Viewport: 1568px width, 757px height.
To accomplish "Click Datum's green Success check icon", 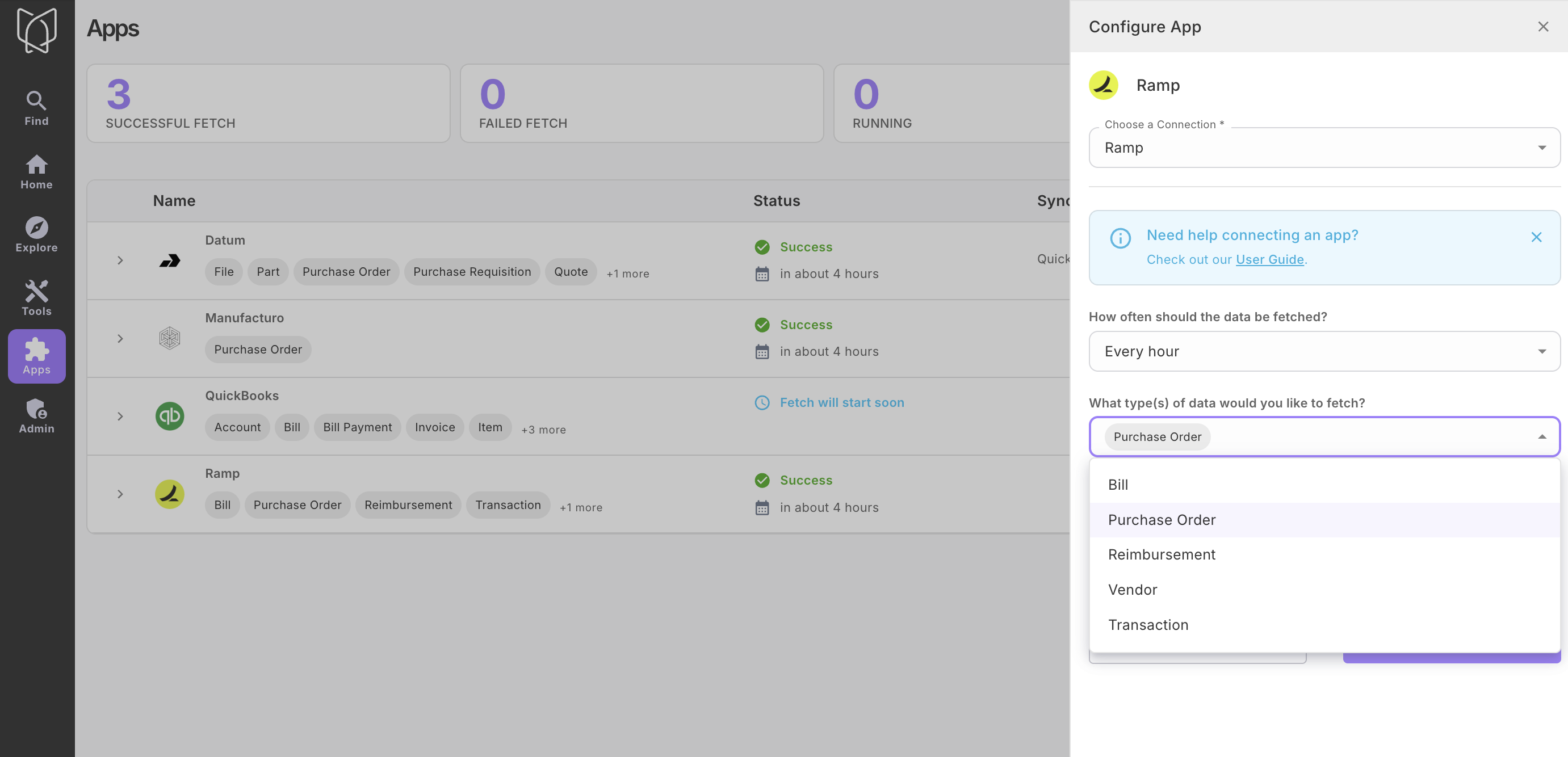I will [x=762, y=247].
